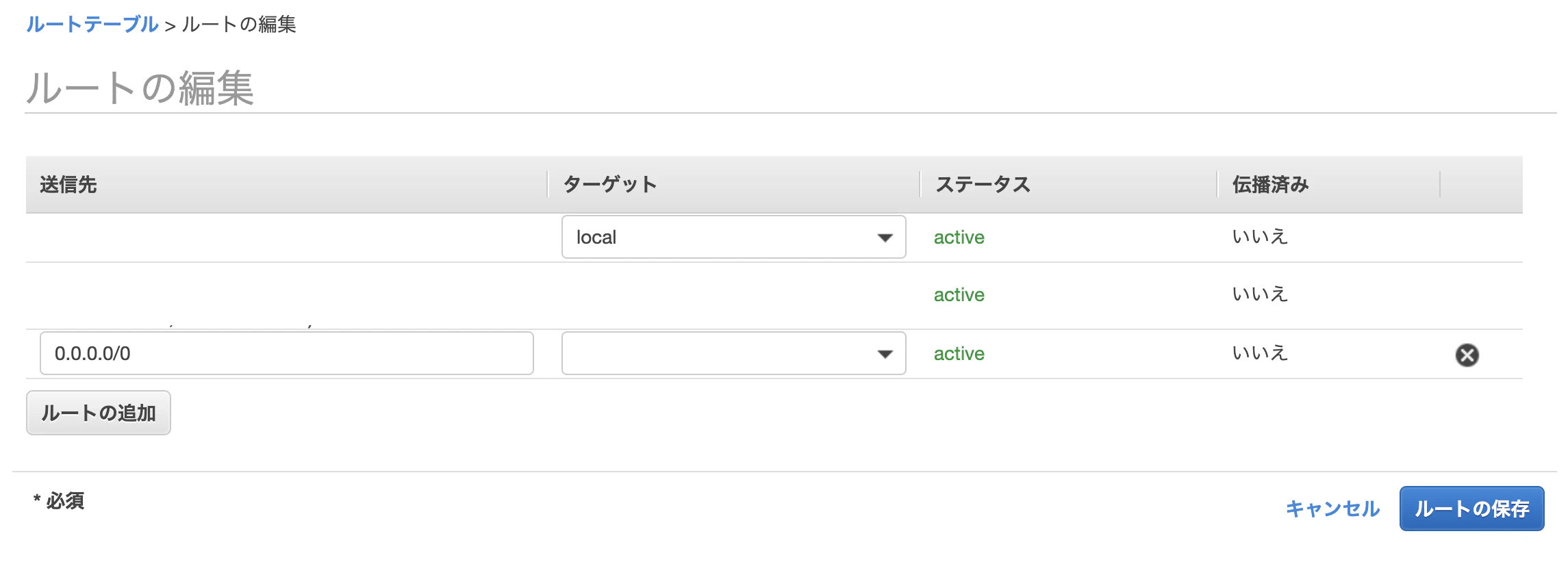Click the いいえ propagation value of the local route

click(1257, 238)
